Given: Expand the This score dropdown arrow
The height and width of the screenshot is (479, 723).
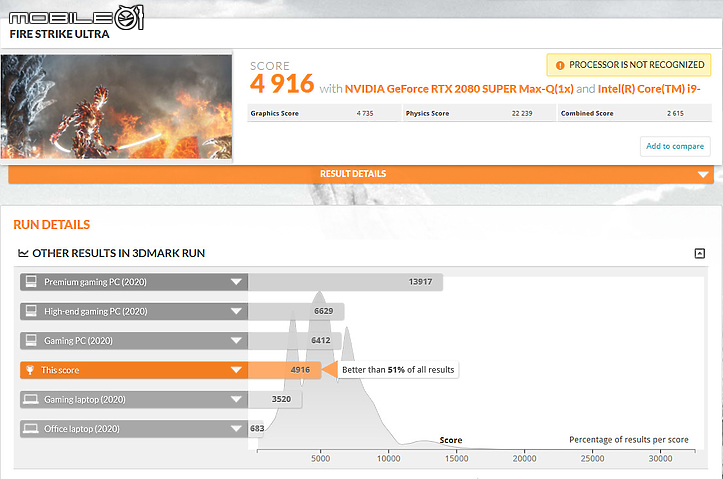Looking at the screenshot, I should point(236,370).
